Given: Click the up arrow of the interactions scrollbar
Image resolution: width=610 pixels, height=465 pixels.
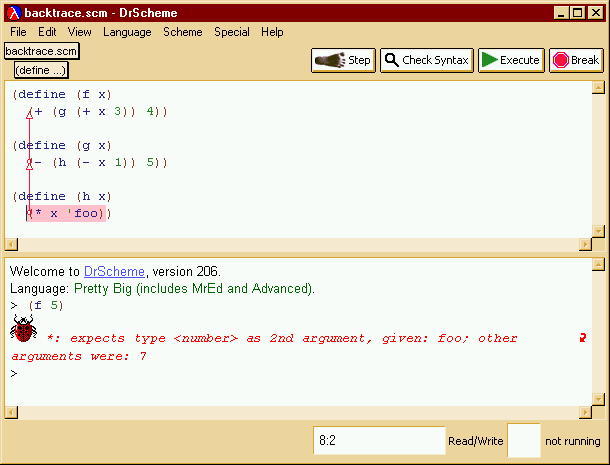Looking at the screenshot, I should pyautogui.click(x=598, y=265).
